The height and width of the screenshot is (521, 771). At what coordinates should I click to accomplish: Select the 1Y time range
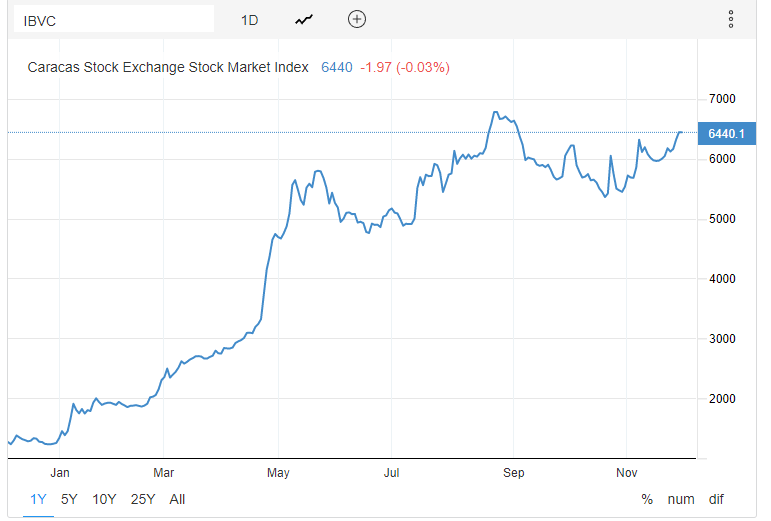pyautogui.click(x=38, y=499)
